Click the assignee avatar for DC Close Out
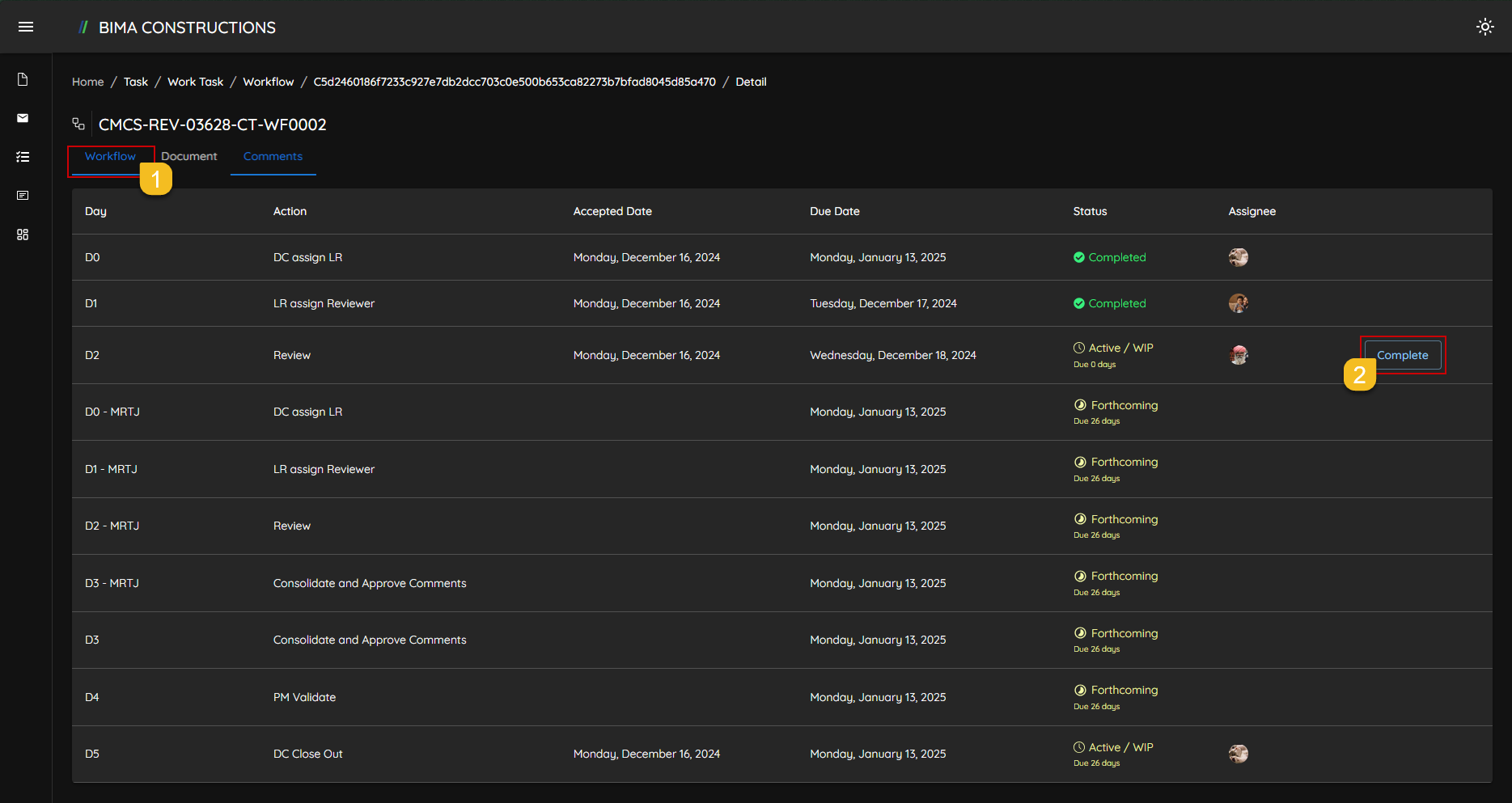 click(x=1238, y=754)
